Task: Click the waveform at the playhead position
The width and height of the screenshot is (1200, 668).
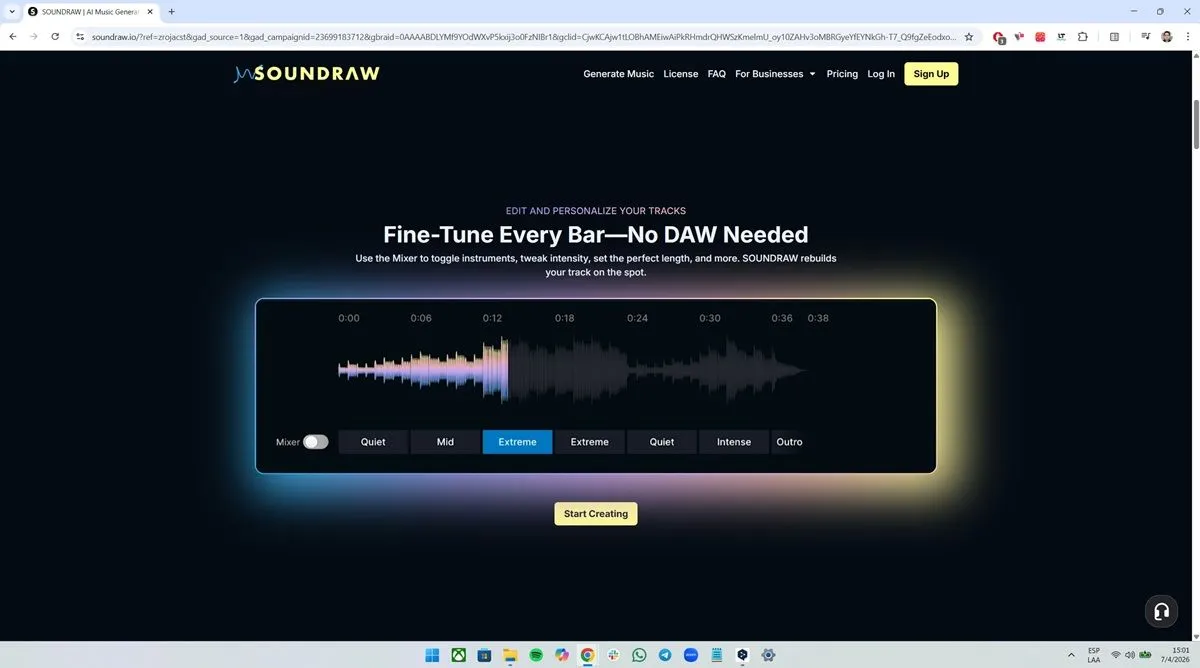Action: [x=508, y=370]
